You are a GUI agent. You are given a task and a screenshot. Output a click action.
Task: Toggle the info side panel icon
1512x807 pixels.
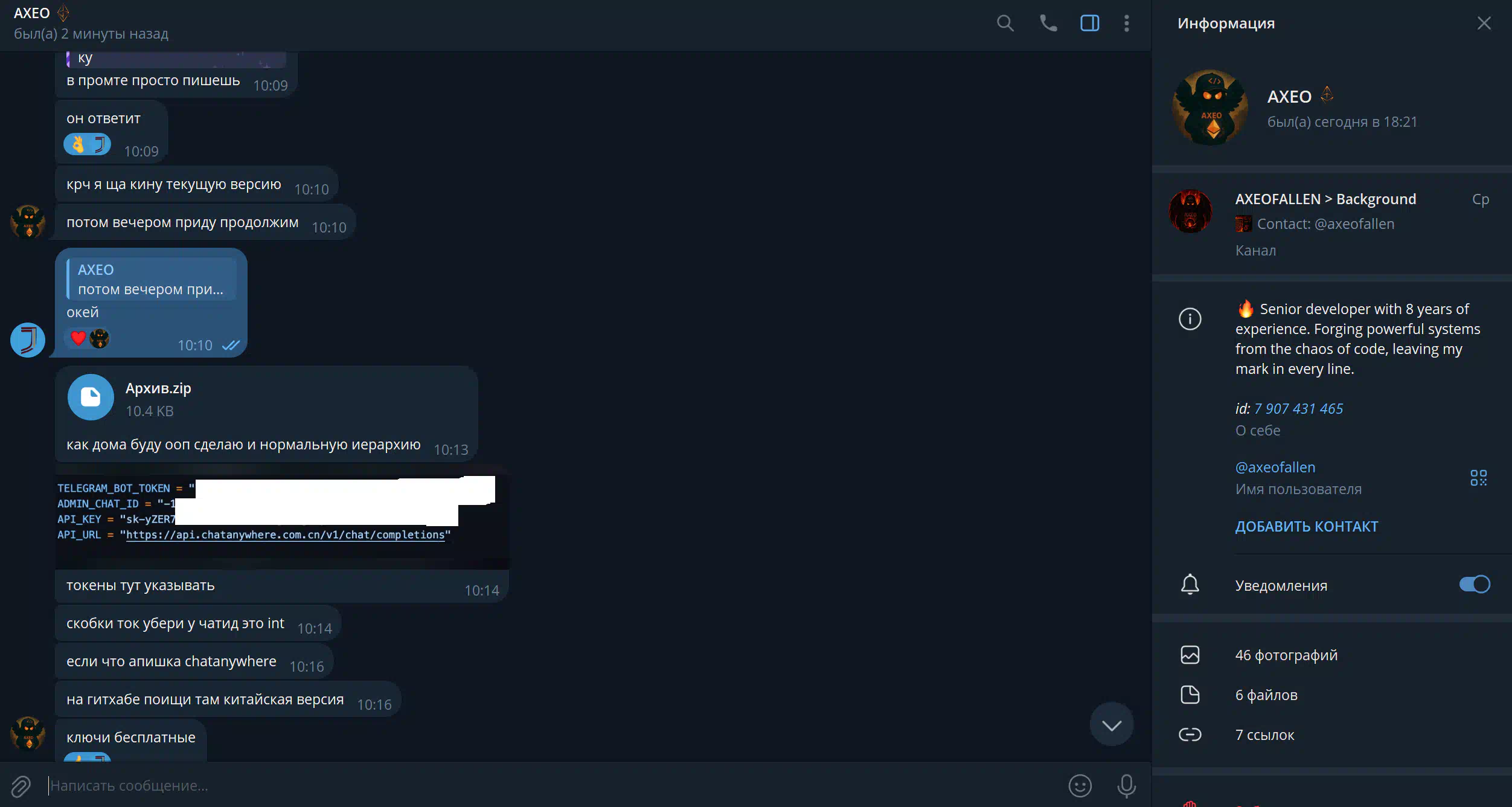click(1090, 24)
